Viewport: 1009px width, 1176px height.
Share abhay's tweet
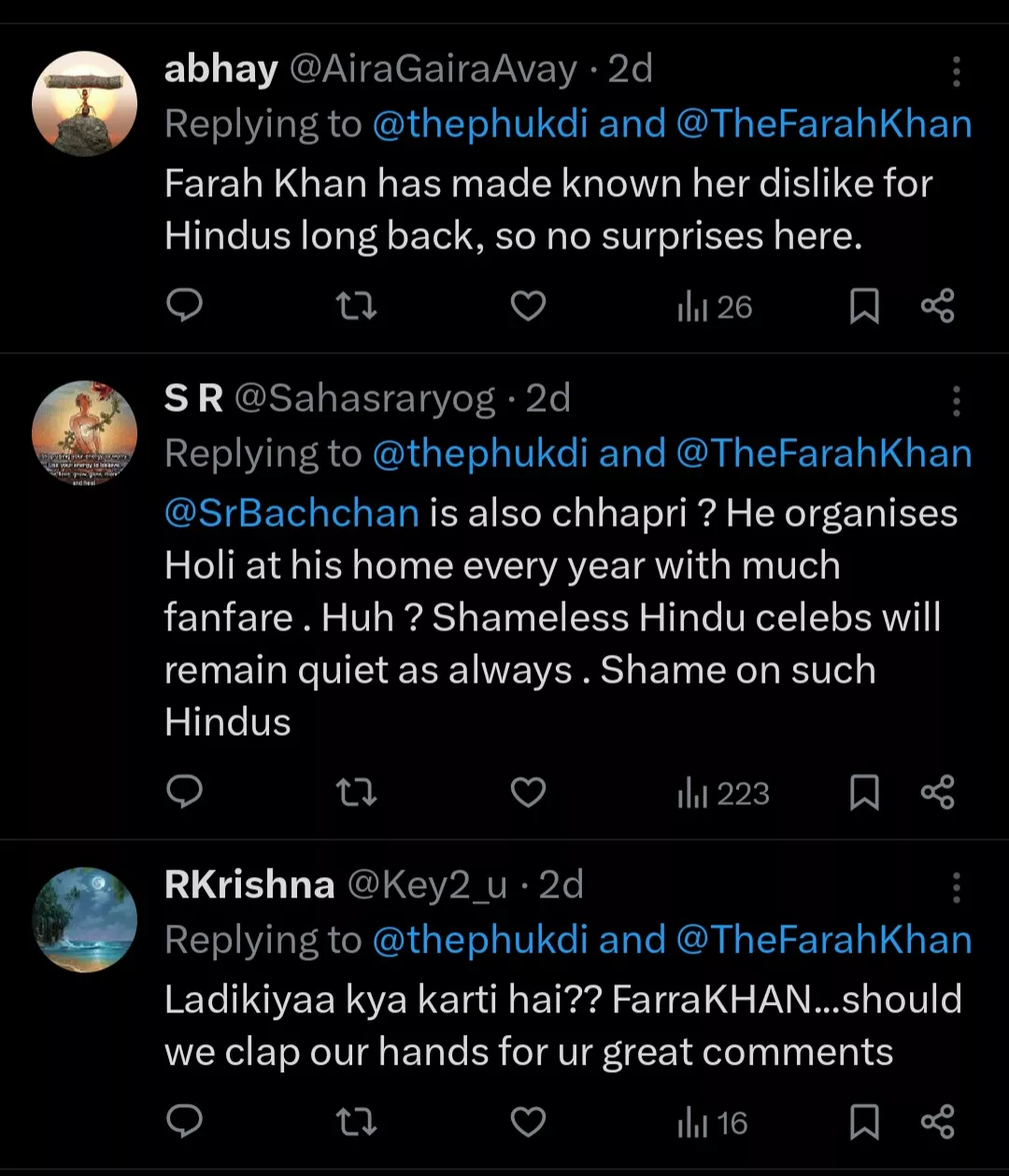(937, 306)
